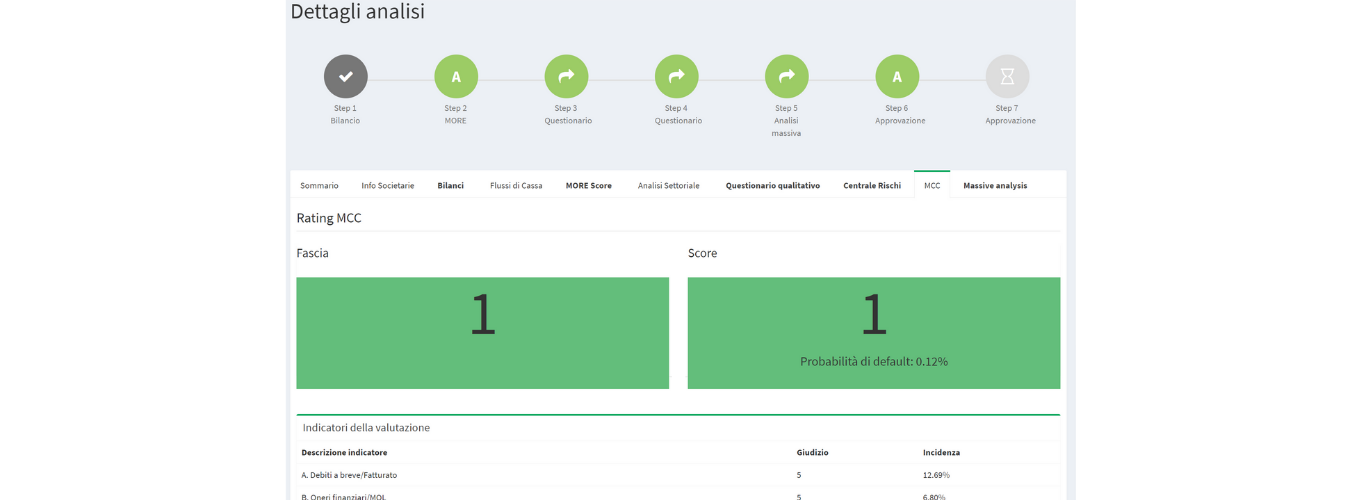Click the Descrizione indicatore column header
Screen dimensions: 1362x500
(344, 452)
